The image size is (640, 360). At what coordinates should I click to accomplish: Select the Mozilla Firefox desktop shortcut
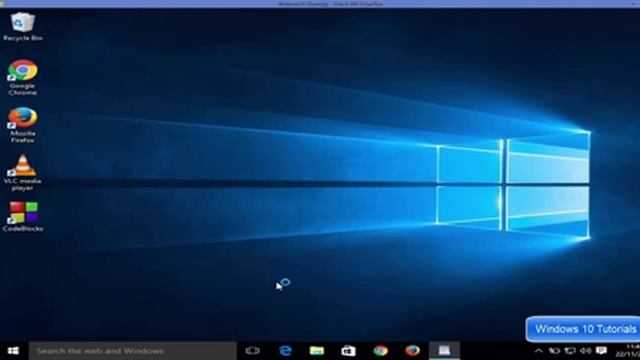pyautogui.click(x=23, y=125)
